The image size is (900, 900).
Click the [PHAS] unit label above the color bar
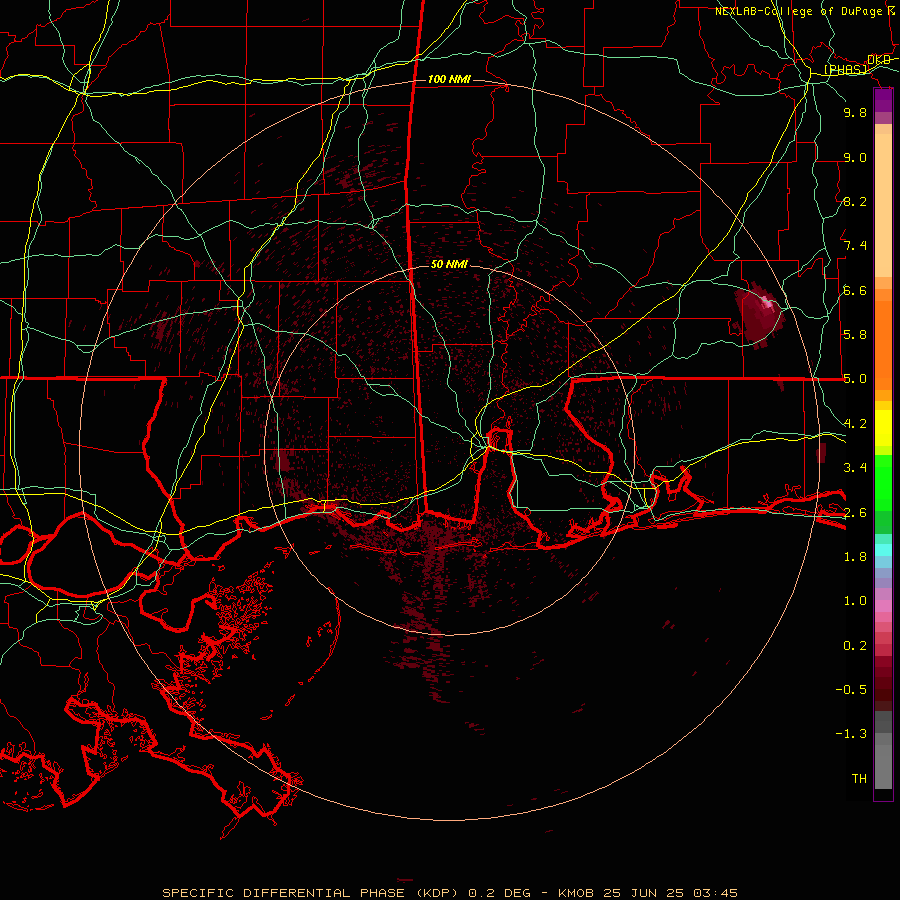845,69
